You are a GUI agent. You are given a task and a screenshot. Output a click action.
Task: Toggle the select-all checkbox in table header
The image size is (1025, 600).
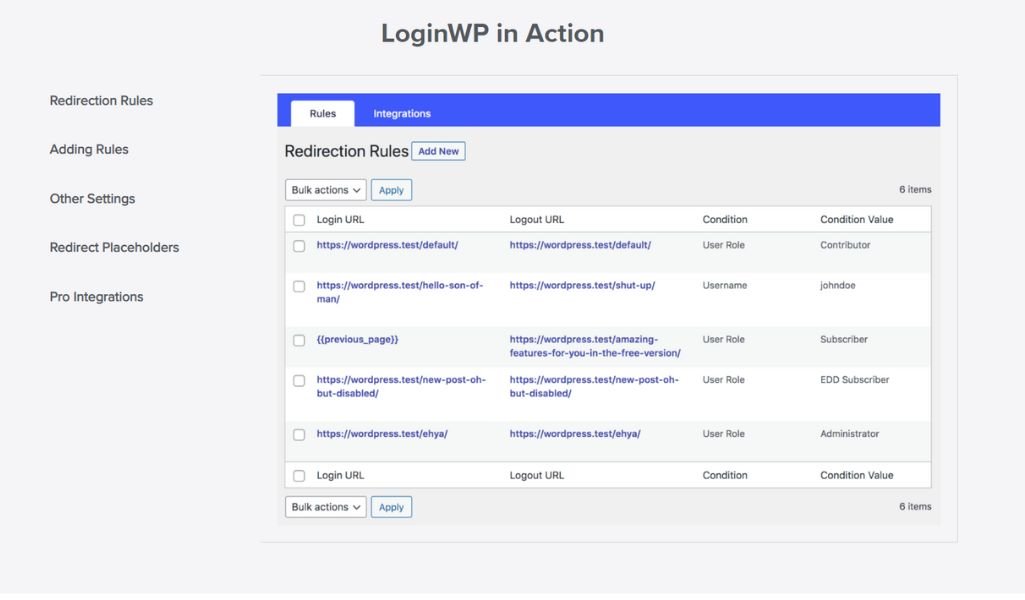299,220
